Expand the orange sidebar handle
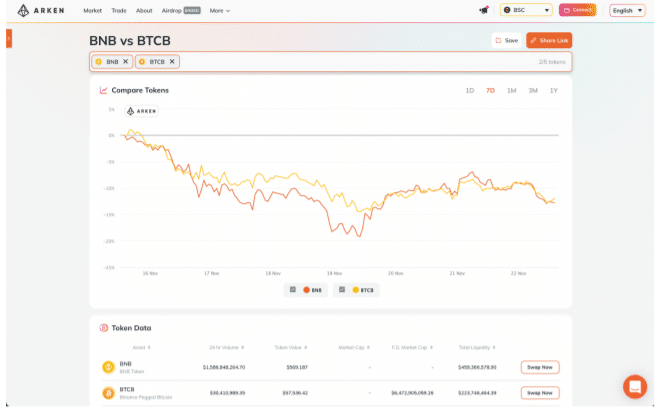Image resolution: width=658 pixels, height=412 pixels. 9,38
